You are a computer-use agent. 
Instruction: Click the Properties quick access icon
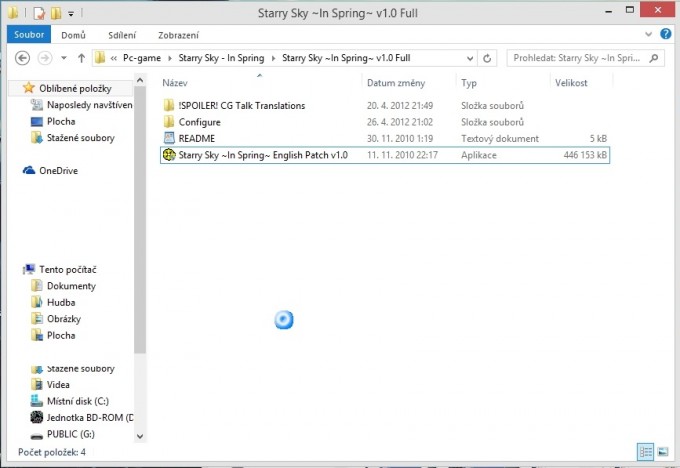click(39, 13)
